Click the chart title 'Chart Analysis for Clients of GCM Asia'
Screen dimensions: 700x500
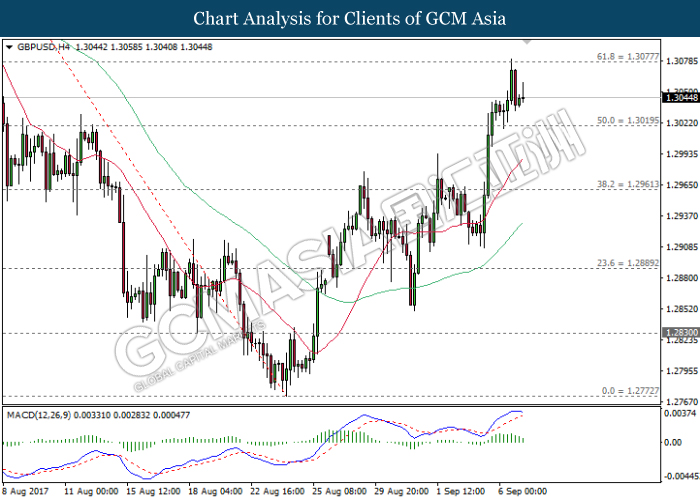coord(349,19)
